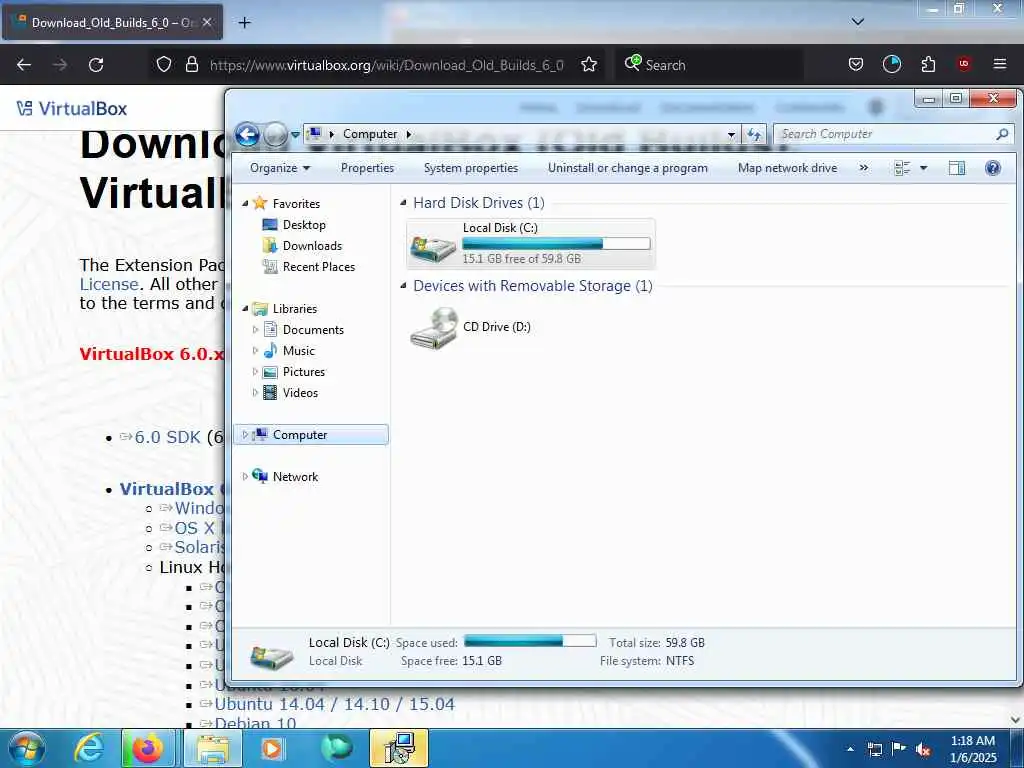Collapse Devices with Removable Storage group
The width and height of the screenshot is (1024, 768).
pos(403,285)
